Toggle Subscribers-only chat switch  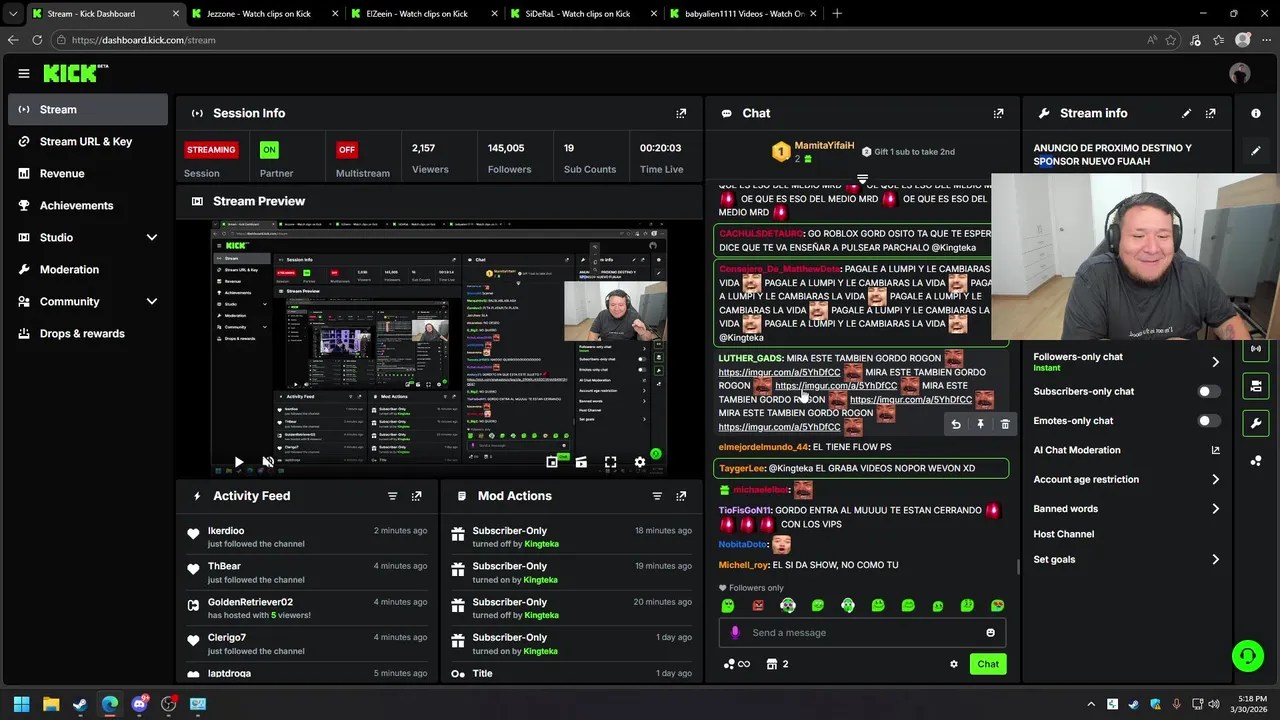coord(1209,392)
